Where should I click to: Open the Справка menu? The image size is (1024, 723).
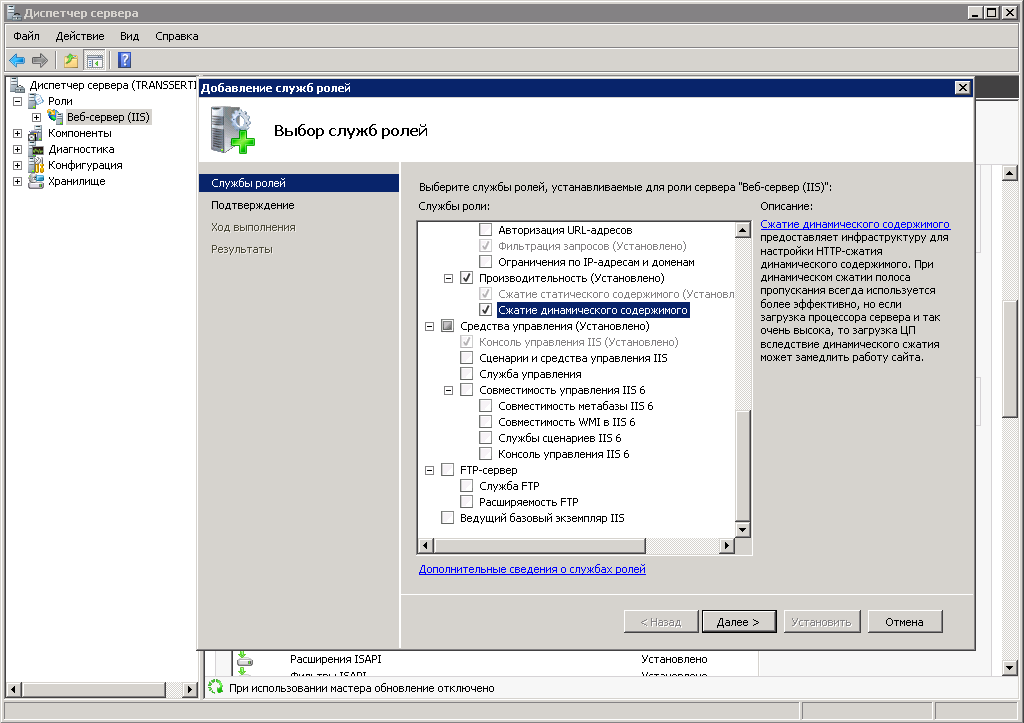tap(177, 36)
